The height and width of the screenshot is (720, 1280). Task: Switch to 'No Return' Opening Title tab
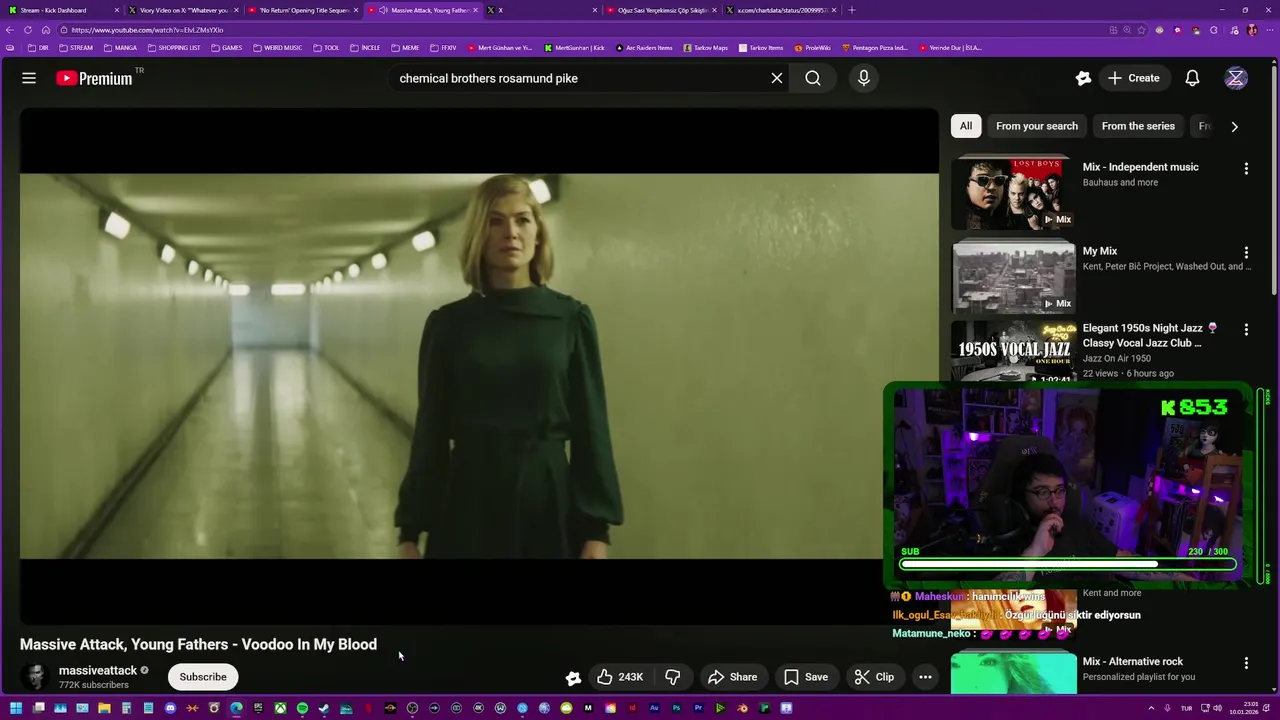coord(302,10)
